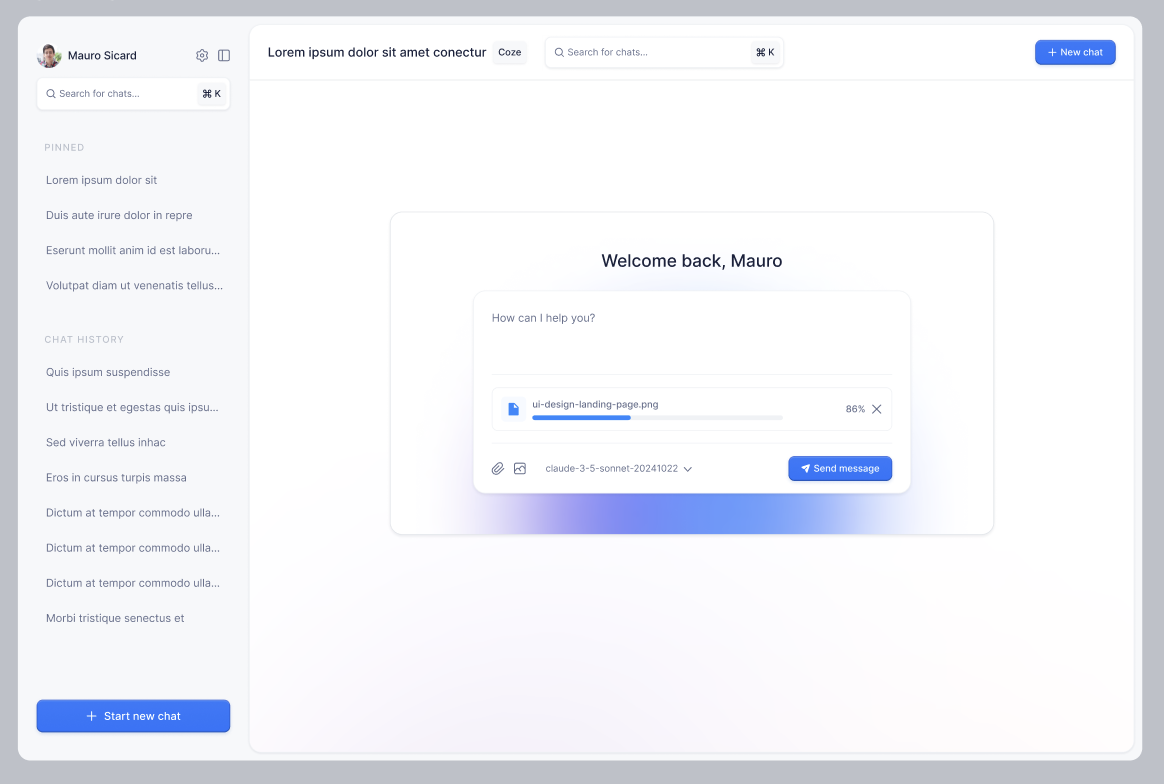Select "Quis ipsum suspendisse" from chat history
This screenshot has height=784, width=1164.
pos(108,372)
